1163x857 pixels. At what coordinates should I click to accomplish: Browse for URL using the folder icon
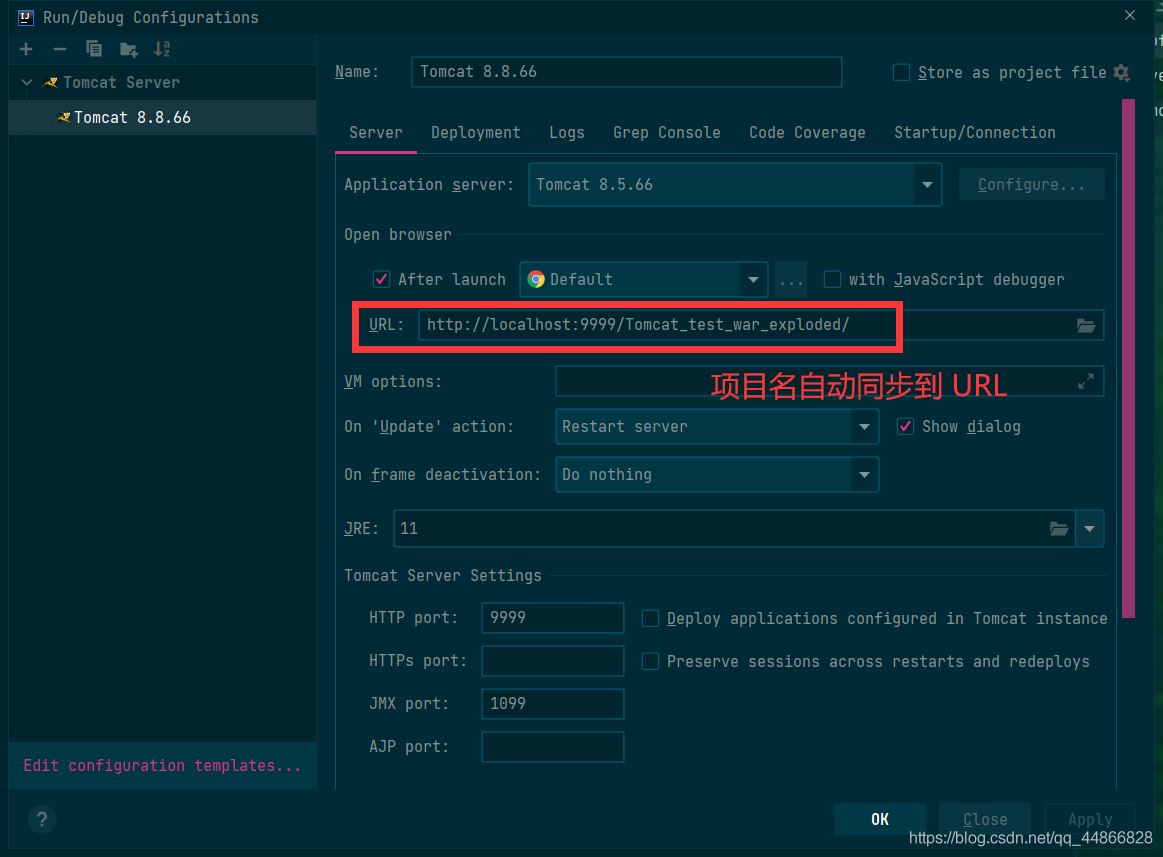click(1086, 326)
